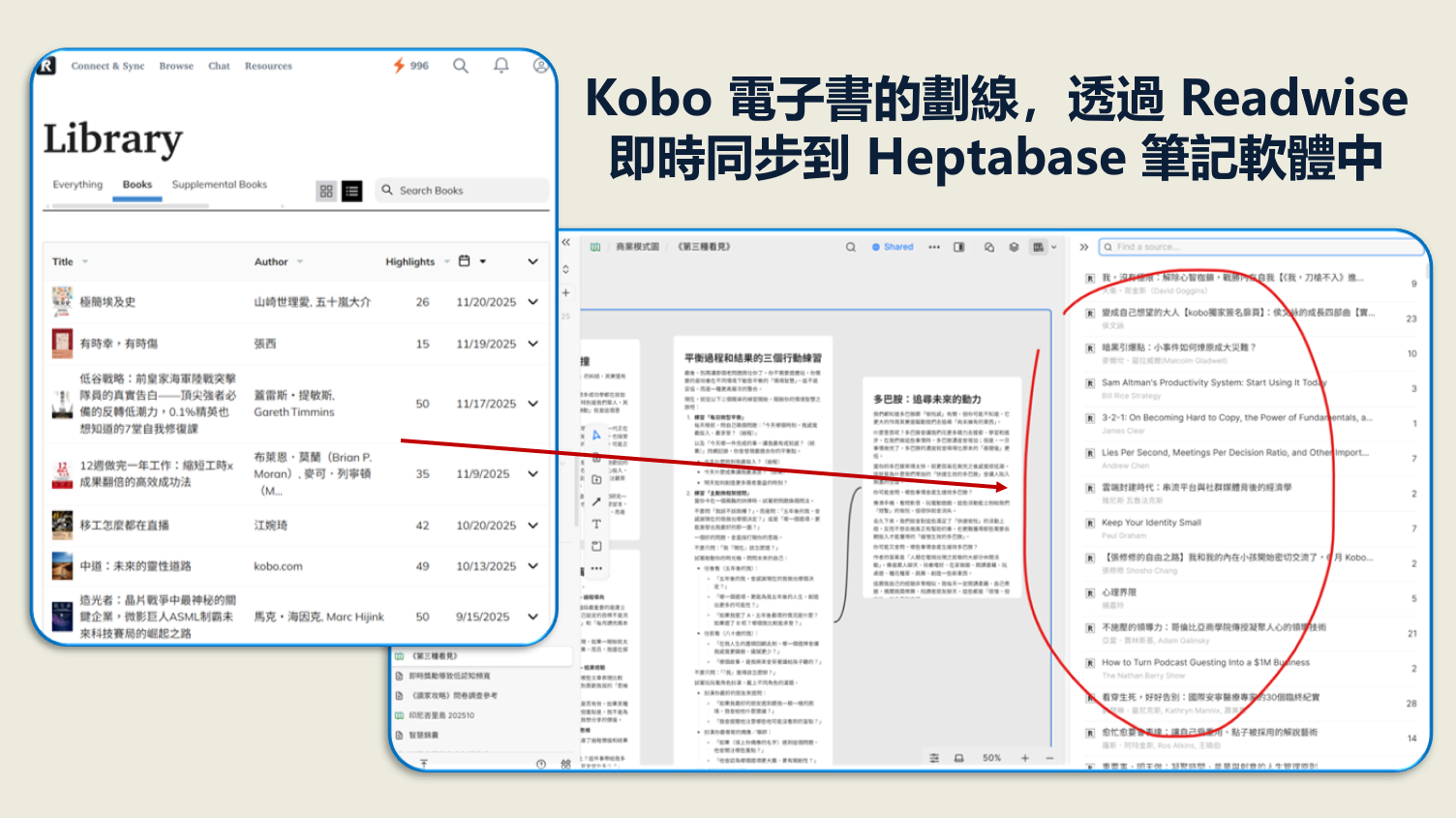Open Readwise user profile icon

click(540, 66)
